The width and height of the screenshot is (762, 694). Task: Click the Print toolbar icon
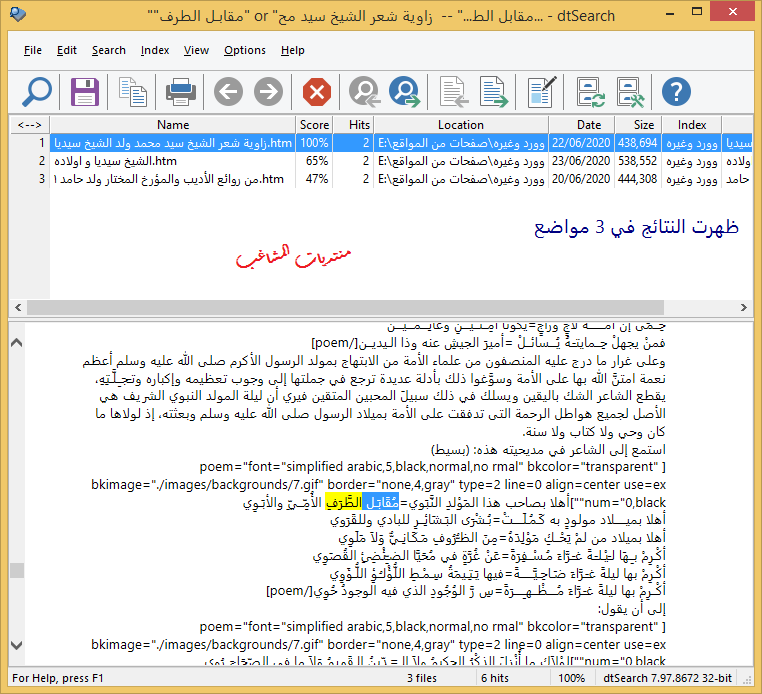pyautogui.click(x=181, y=93)
